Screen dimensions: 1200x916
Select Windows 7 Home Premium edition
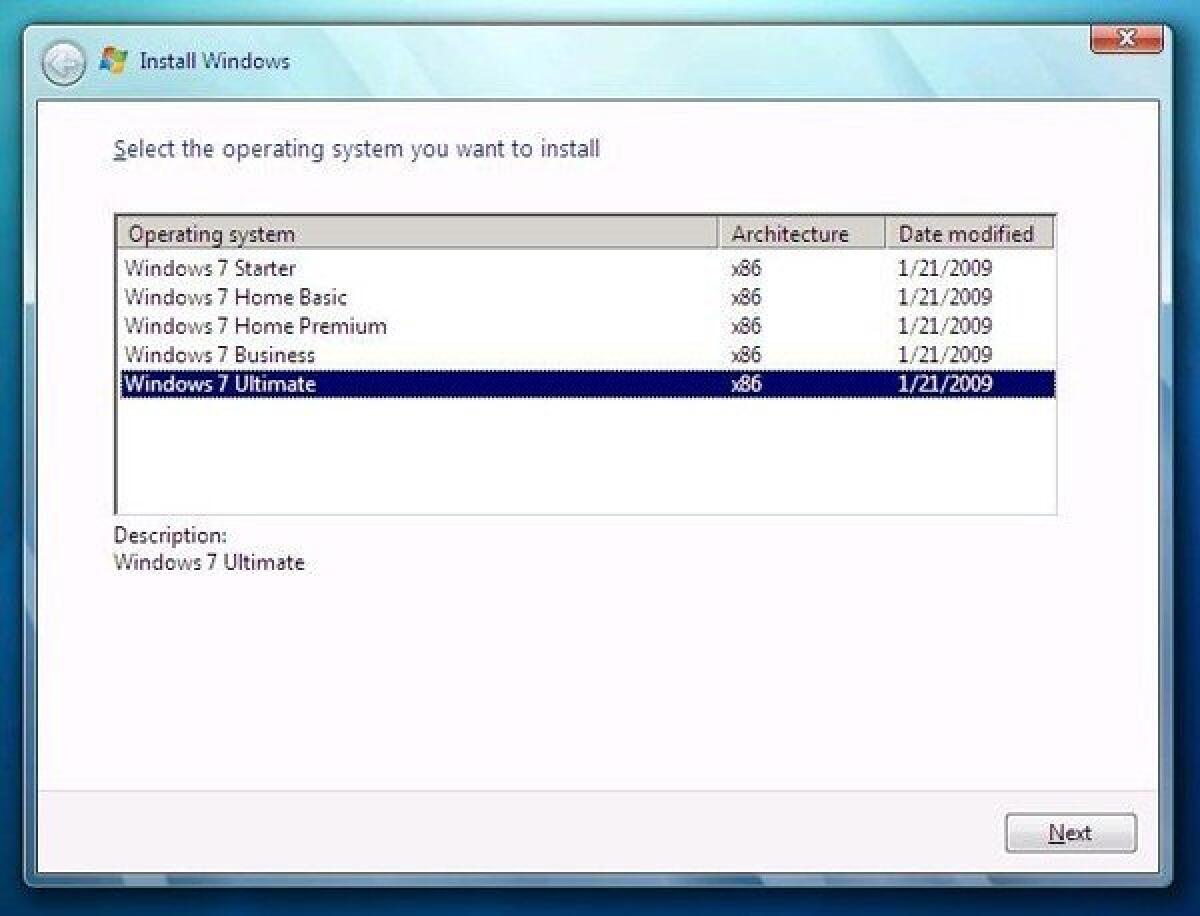click(255, 326)
